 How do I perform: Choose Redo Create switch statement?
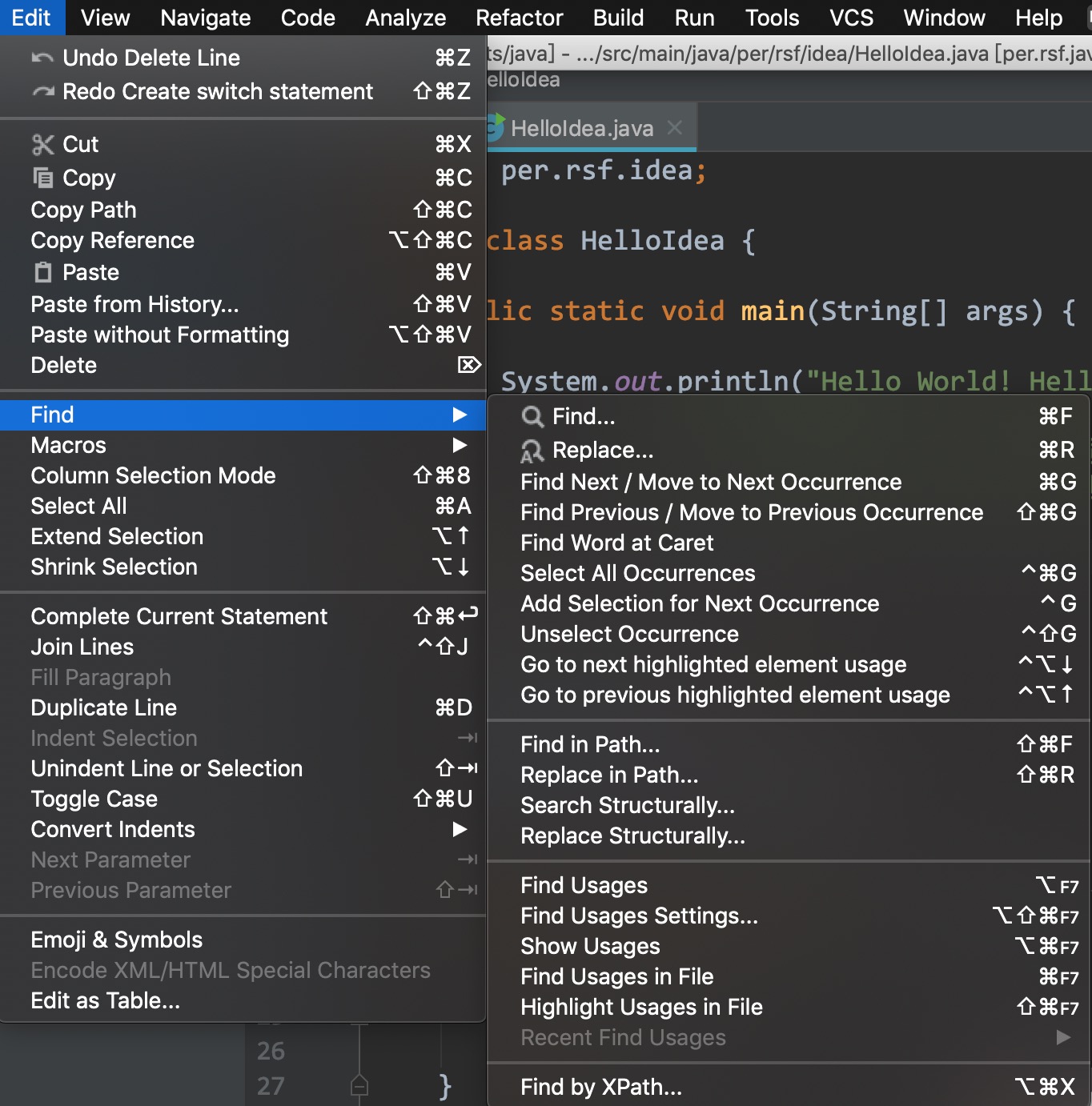coord(243,91)
